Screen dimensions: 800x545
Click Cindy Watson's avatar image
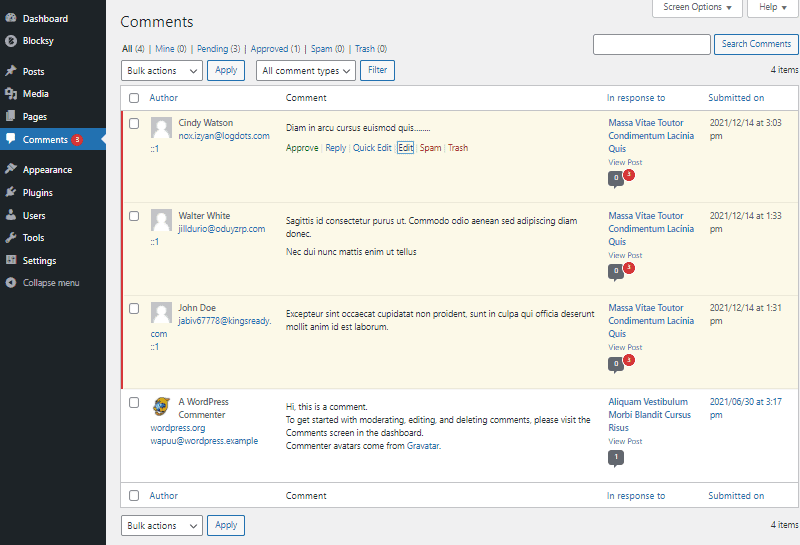(x=161, y=128)
